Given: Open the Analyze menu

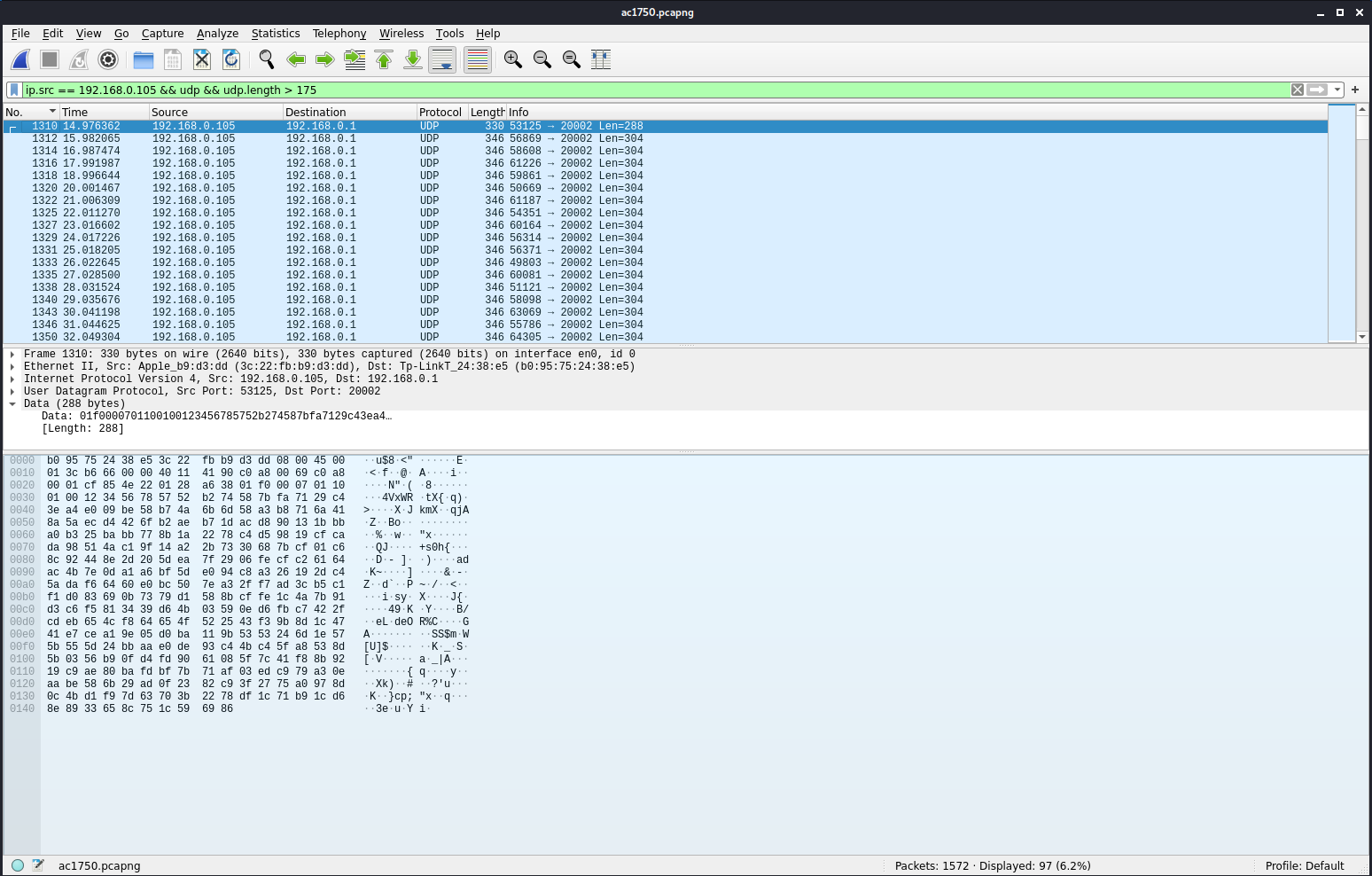Looking at the screenshot, I should coord(217,33).
